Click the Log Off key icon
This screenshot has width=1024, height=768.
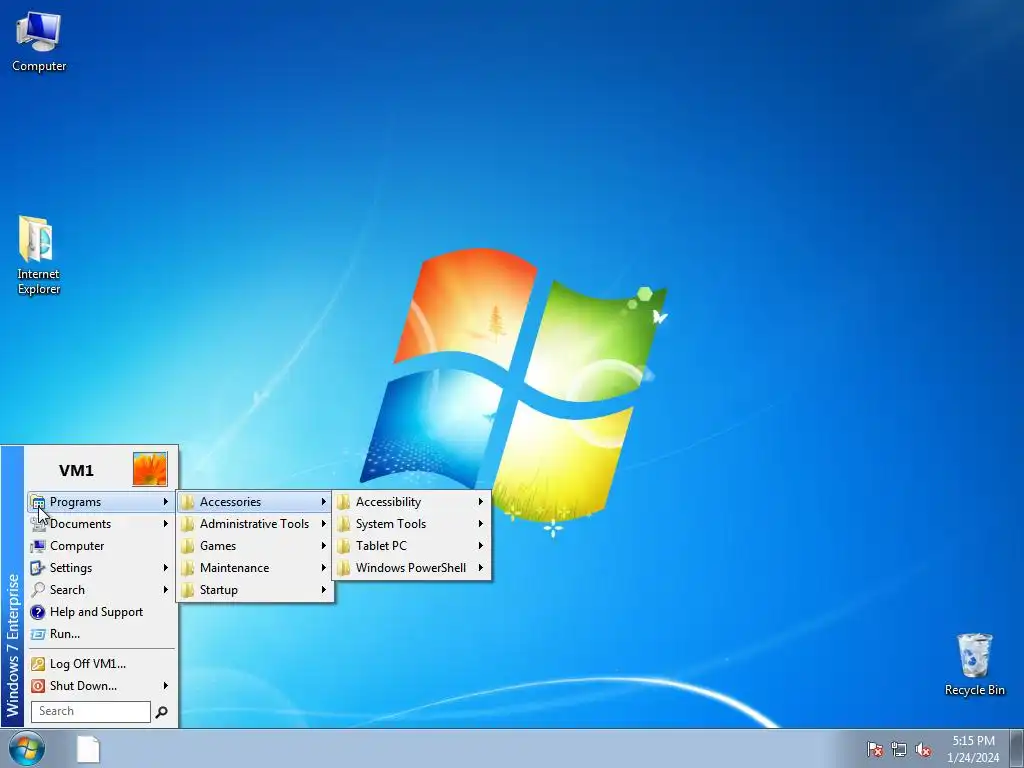tap(38, 664)
